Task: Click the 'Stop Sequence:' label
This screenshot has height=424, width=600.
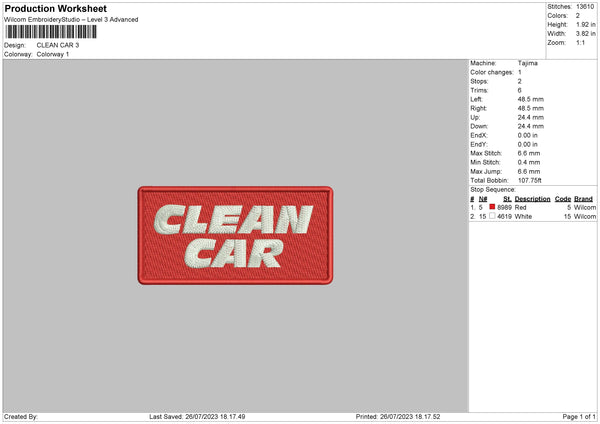Action: pos(493,190)
